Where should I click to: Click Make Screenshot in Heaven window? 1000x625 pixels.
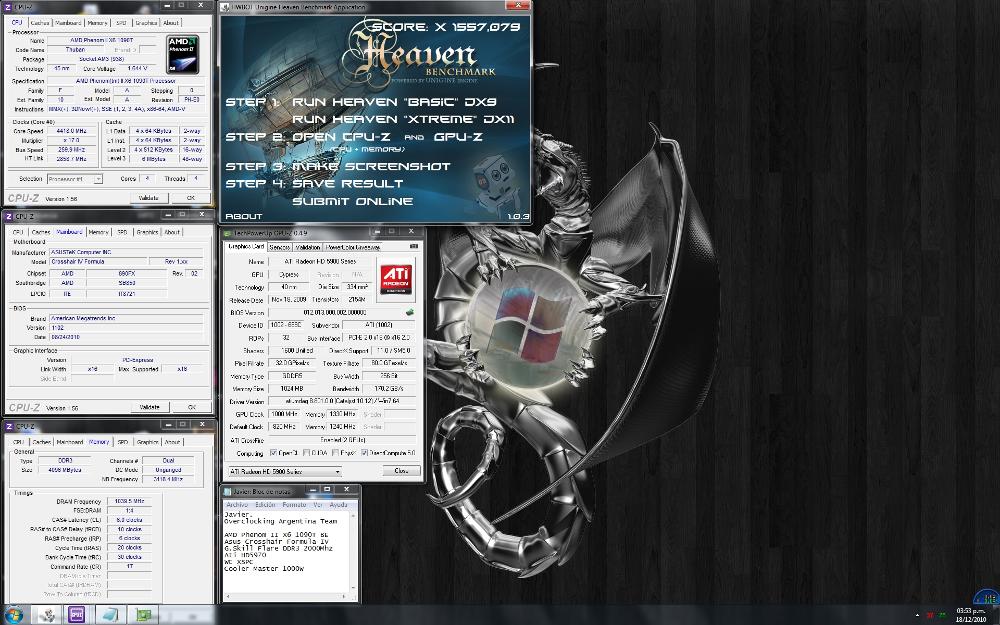371,166
